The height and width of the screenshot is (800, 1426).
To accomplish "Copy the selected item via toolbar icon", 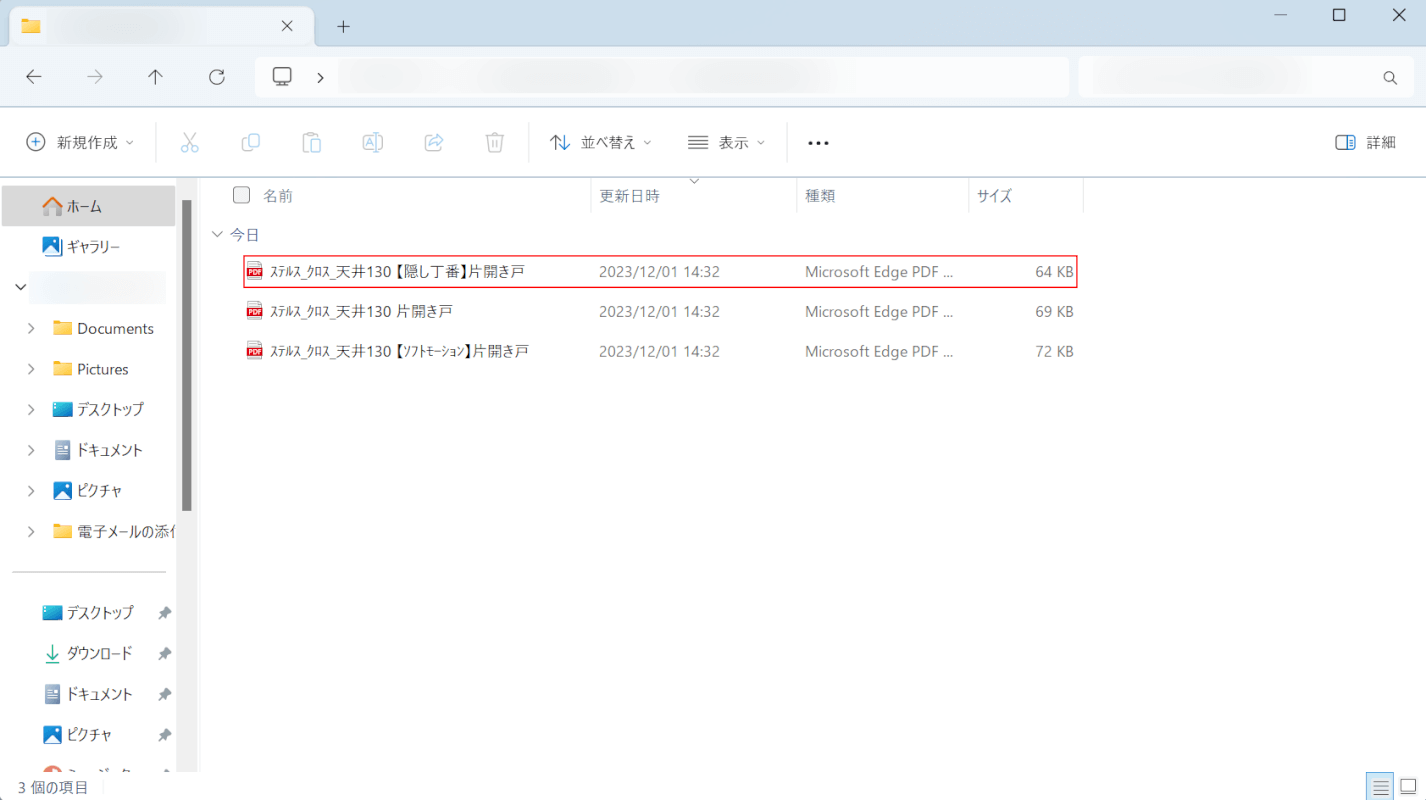I will pos(251,143).
